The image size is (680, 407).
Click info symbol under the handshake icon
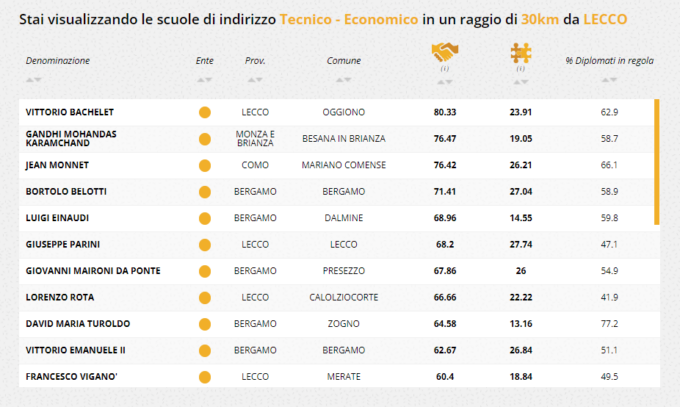(443, 69)
